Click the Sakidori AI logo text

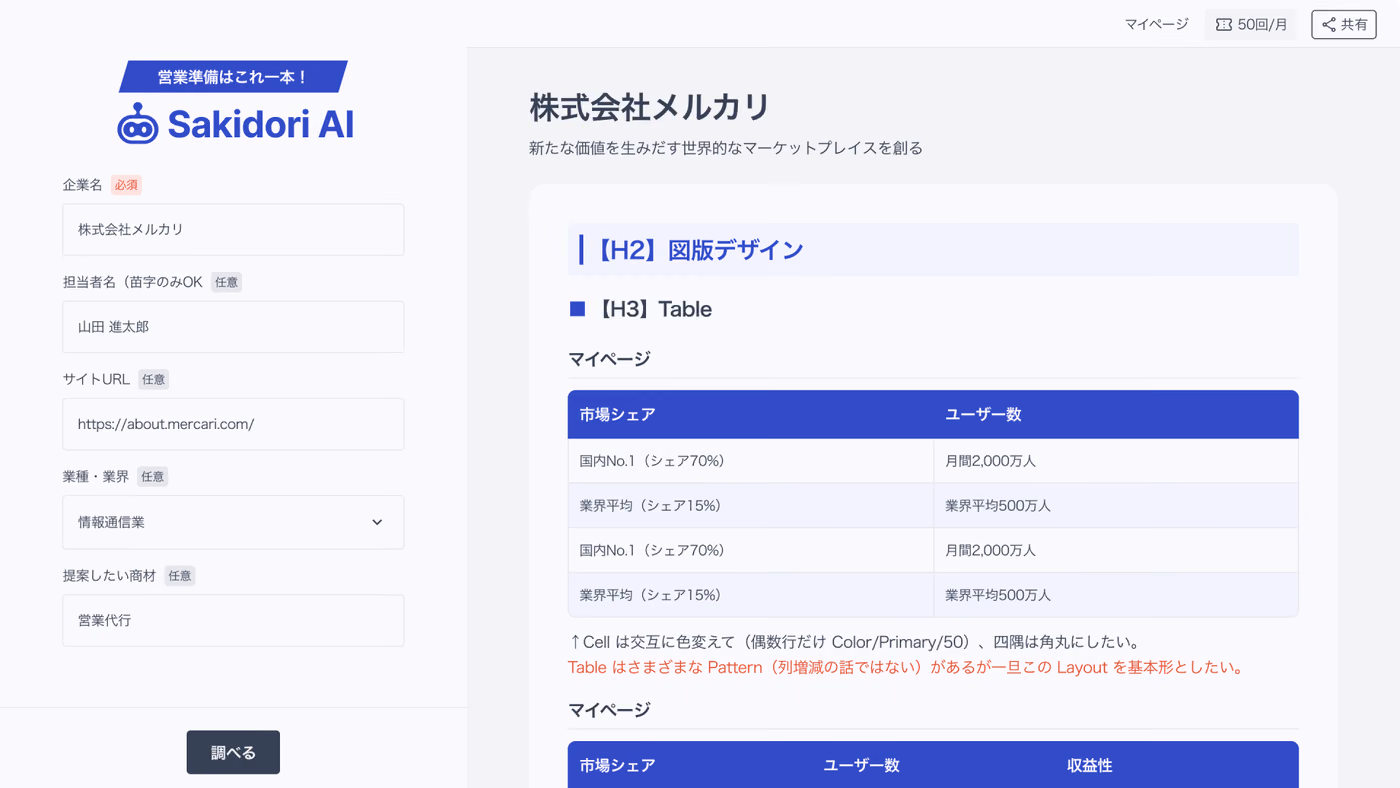coord(260,124)
